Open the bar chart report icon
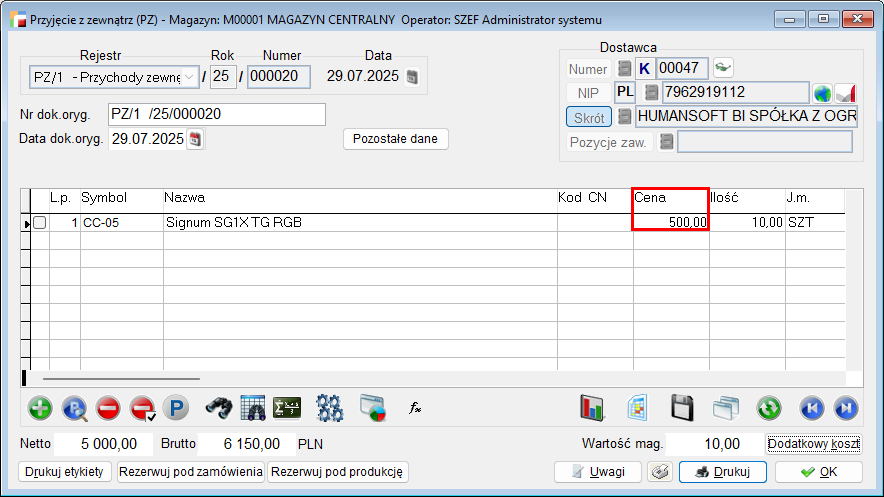 pos(594,408)
